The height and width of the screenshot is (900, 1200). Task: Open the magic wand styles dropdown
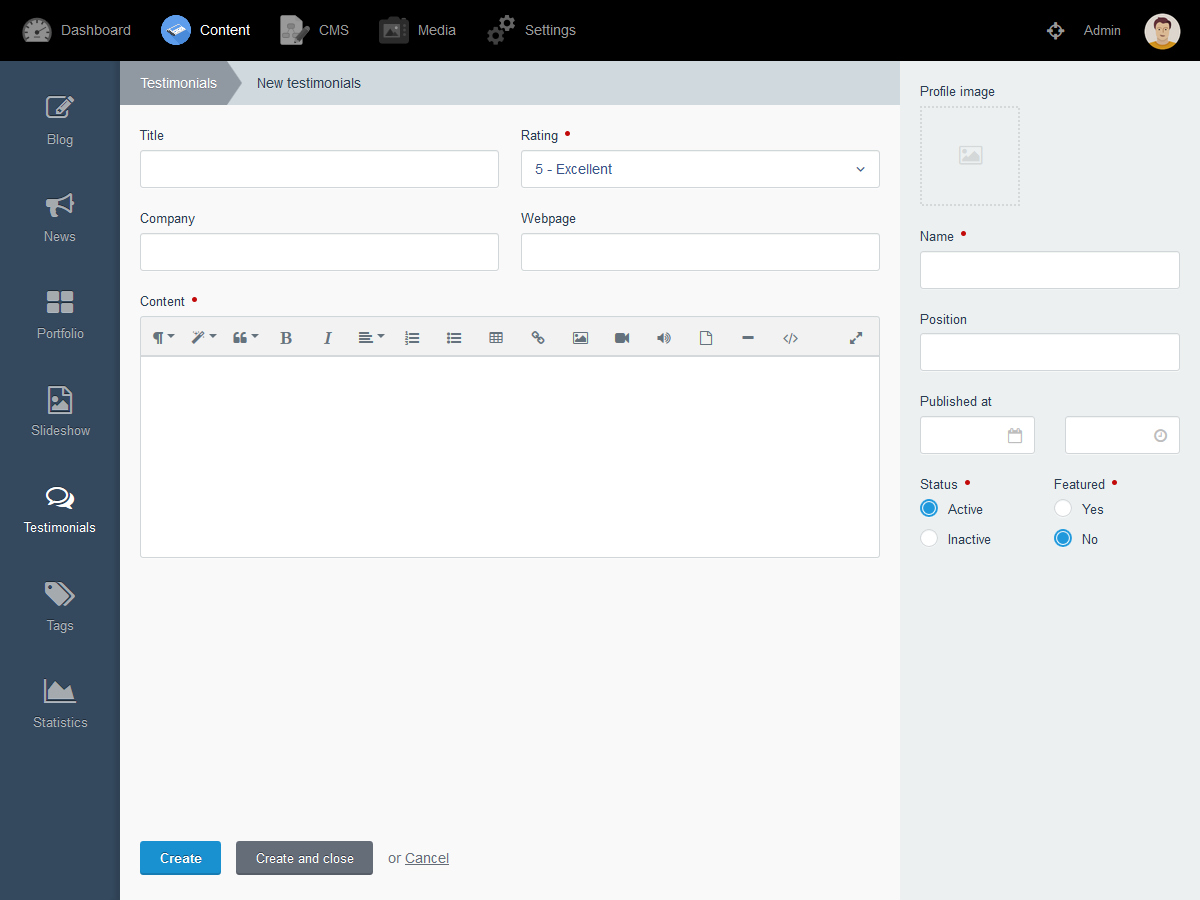(204, 338)
